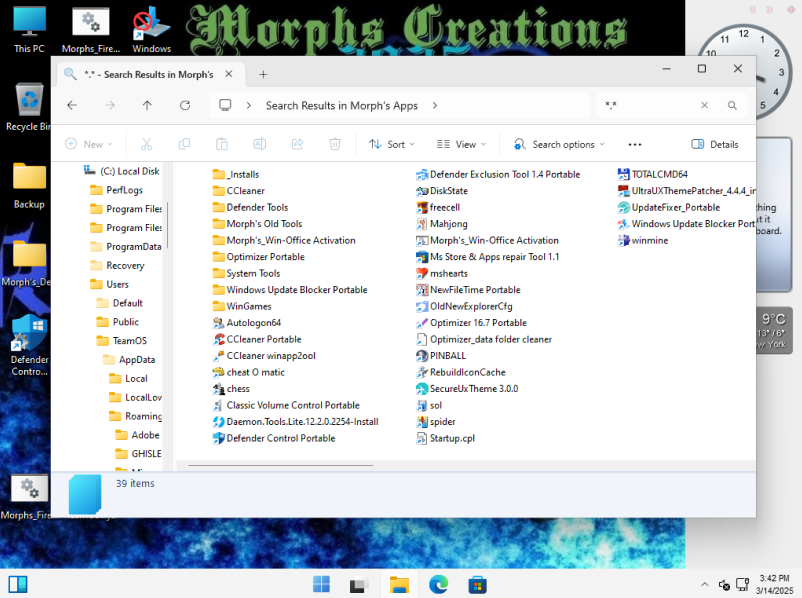Click the Cut scissors icon in toolbar
The height and width of the screenshot is (598, 802).
146,144
